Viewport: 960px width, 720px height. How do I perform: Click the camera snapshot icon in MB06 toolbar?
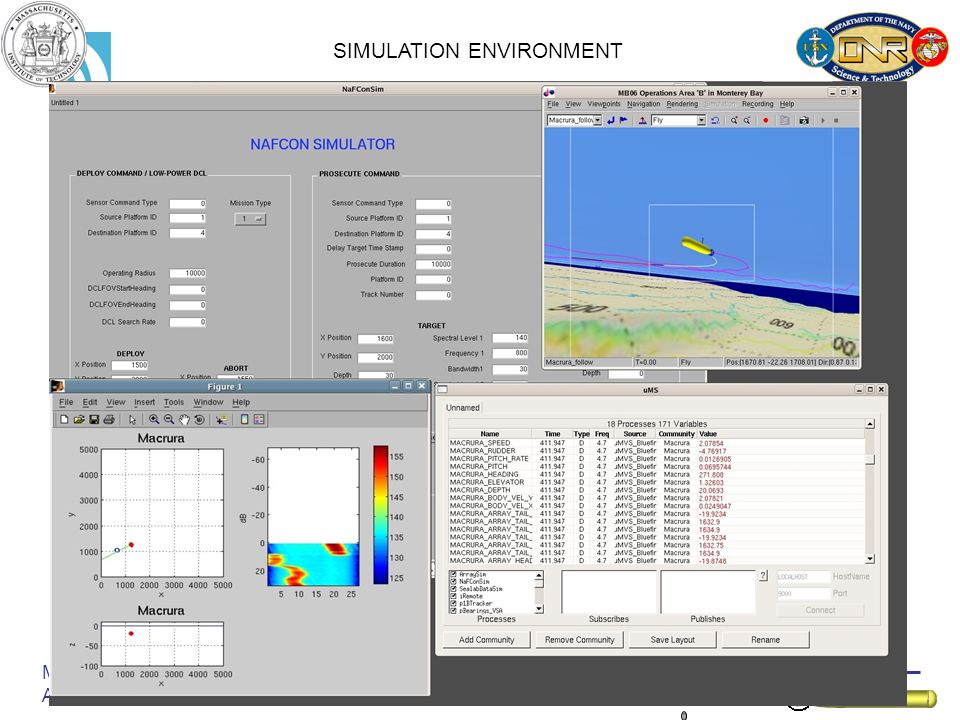(804, 121)
